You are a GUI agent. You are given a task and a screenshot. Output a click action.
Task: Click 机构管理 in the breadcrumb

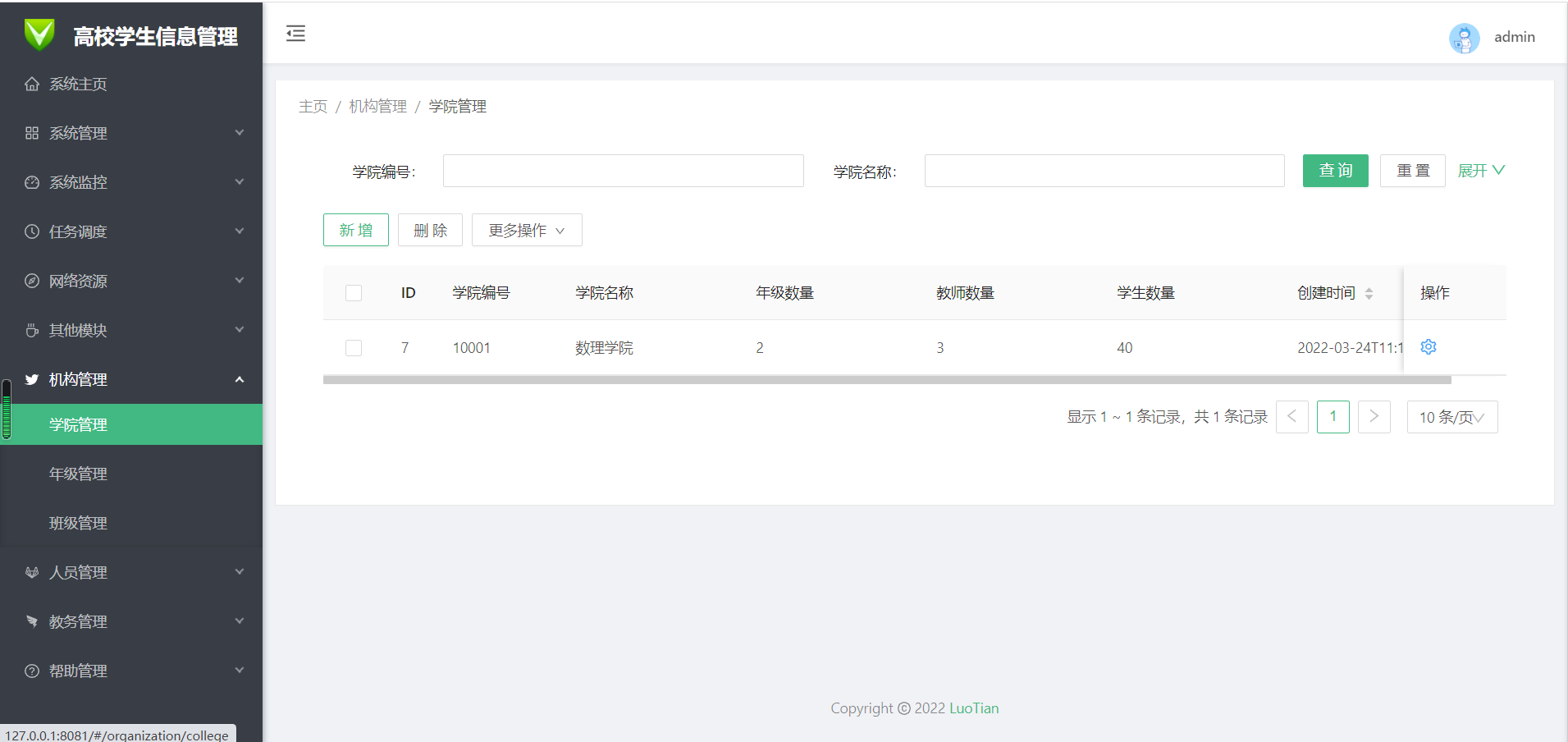coord(377,107)
